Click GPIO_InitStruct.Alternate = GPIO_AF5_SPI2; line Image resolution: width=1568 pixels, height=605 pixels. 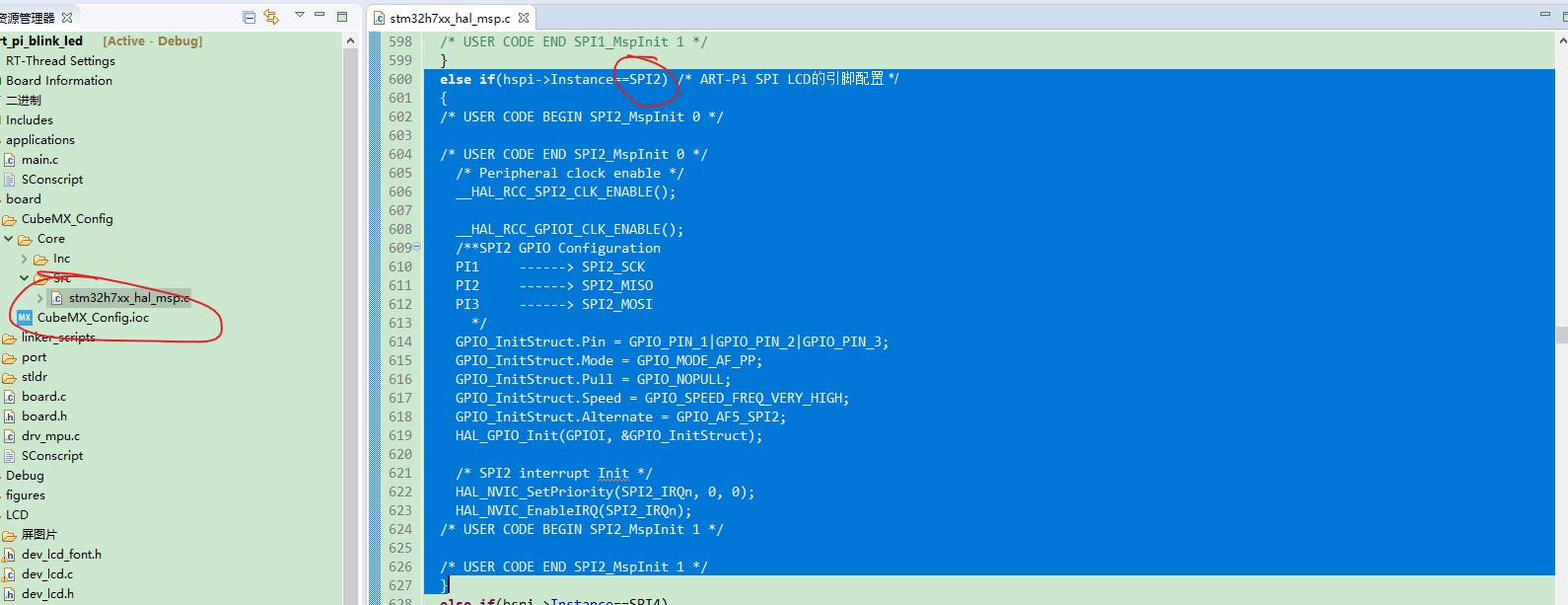pyautogui.click(x=621, y=416)
